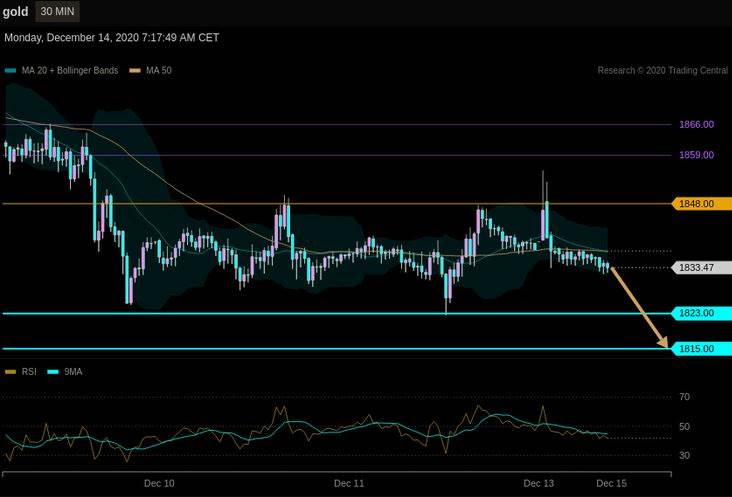Select the 1859.00 resistance price label
732x497 pixels.
tap(696, 155)
